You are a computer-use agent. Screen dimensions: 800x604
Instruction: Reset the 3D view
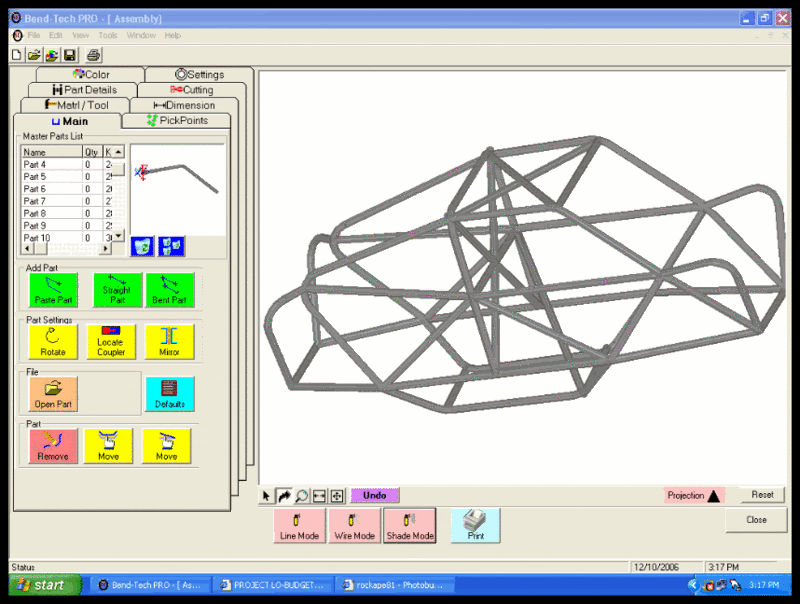[762, 494]
